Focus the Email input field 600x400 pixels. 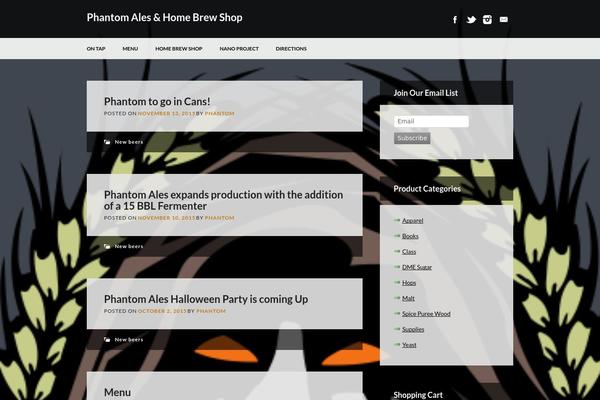click(x=431, y=121)
